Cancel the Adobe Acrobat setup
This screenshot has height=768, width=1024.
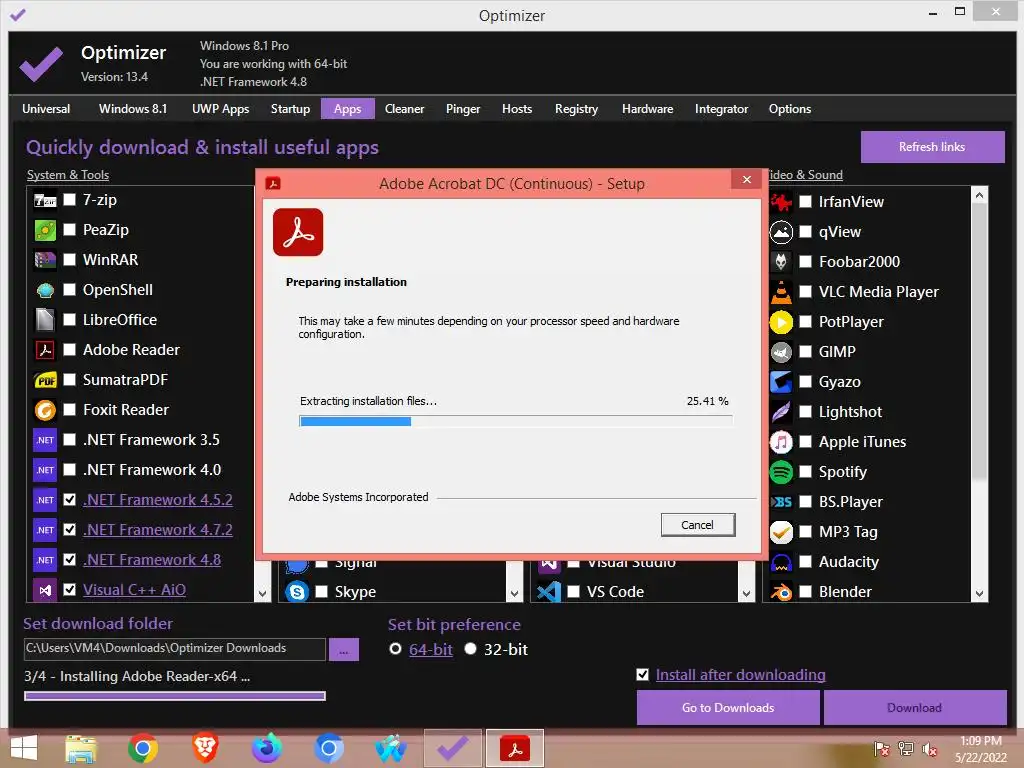pyautogui.click(x=698, y=525)
